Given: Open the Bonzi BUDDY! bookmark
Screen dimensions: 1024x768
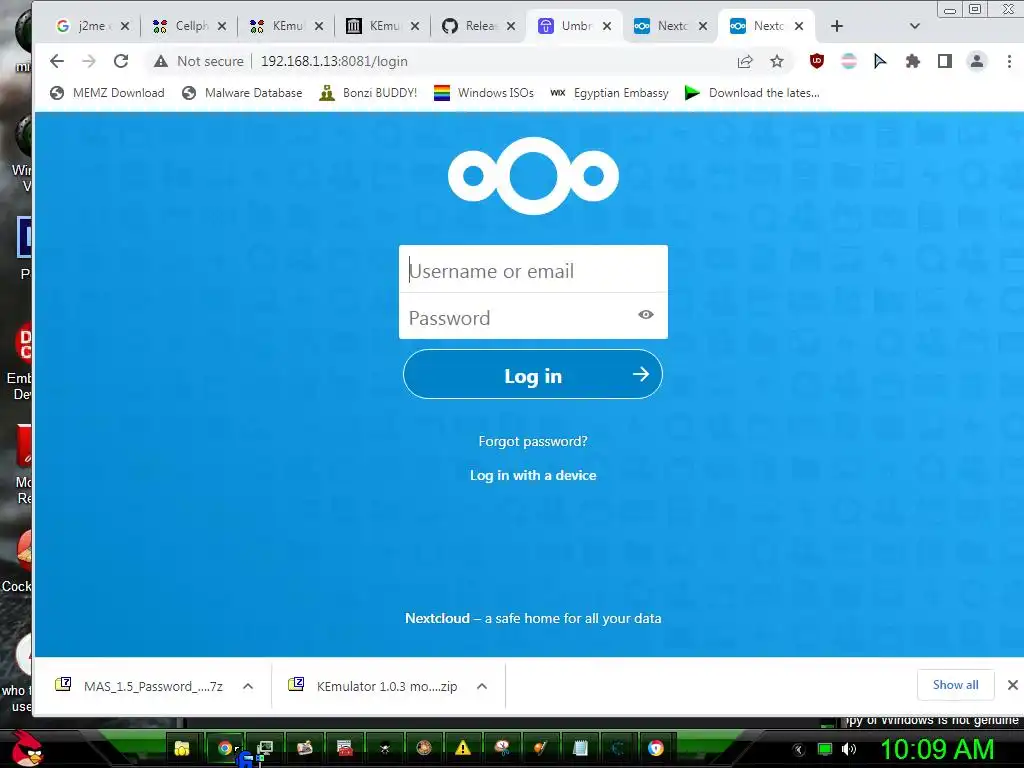Looking at the screenshot, I should click(368, 93).
